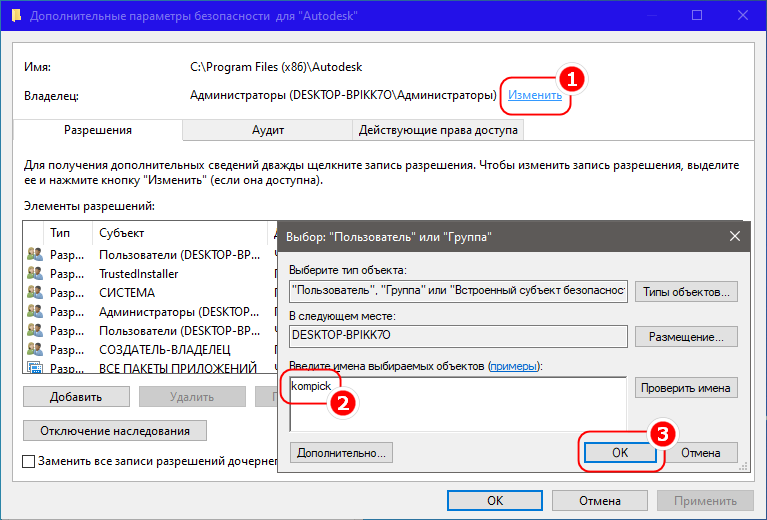
Task: Click the Добавить button
Action: click(x=76, y=397)
